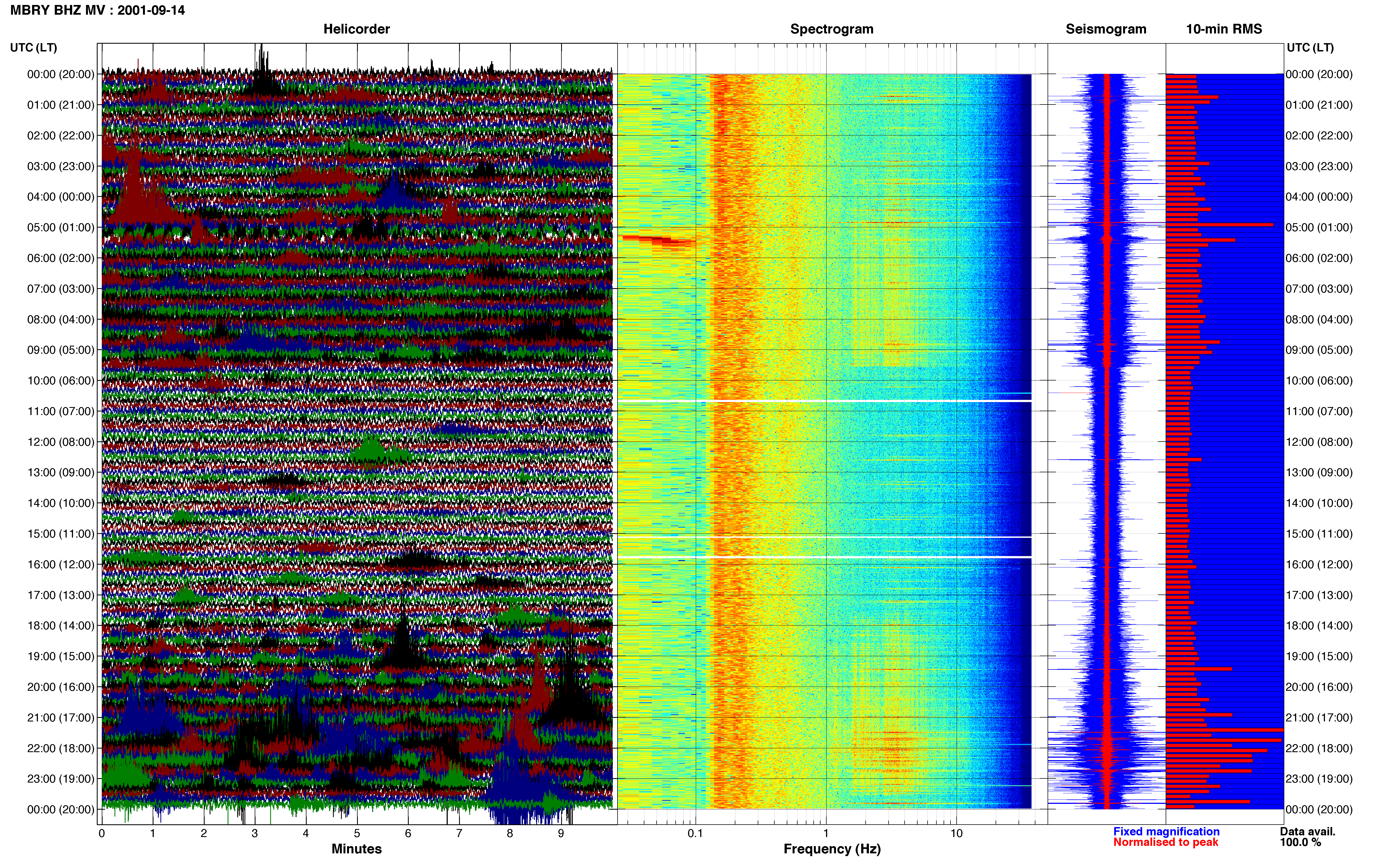Viewport: 1388px width, 868px height.
Task: Click the Data avail. label
Action: click(x=1308, y=831)
